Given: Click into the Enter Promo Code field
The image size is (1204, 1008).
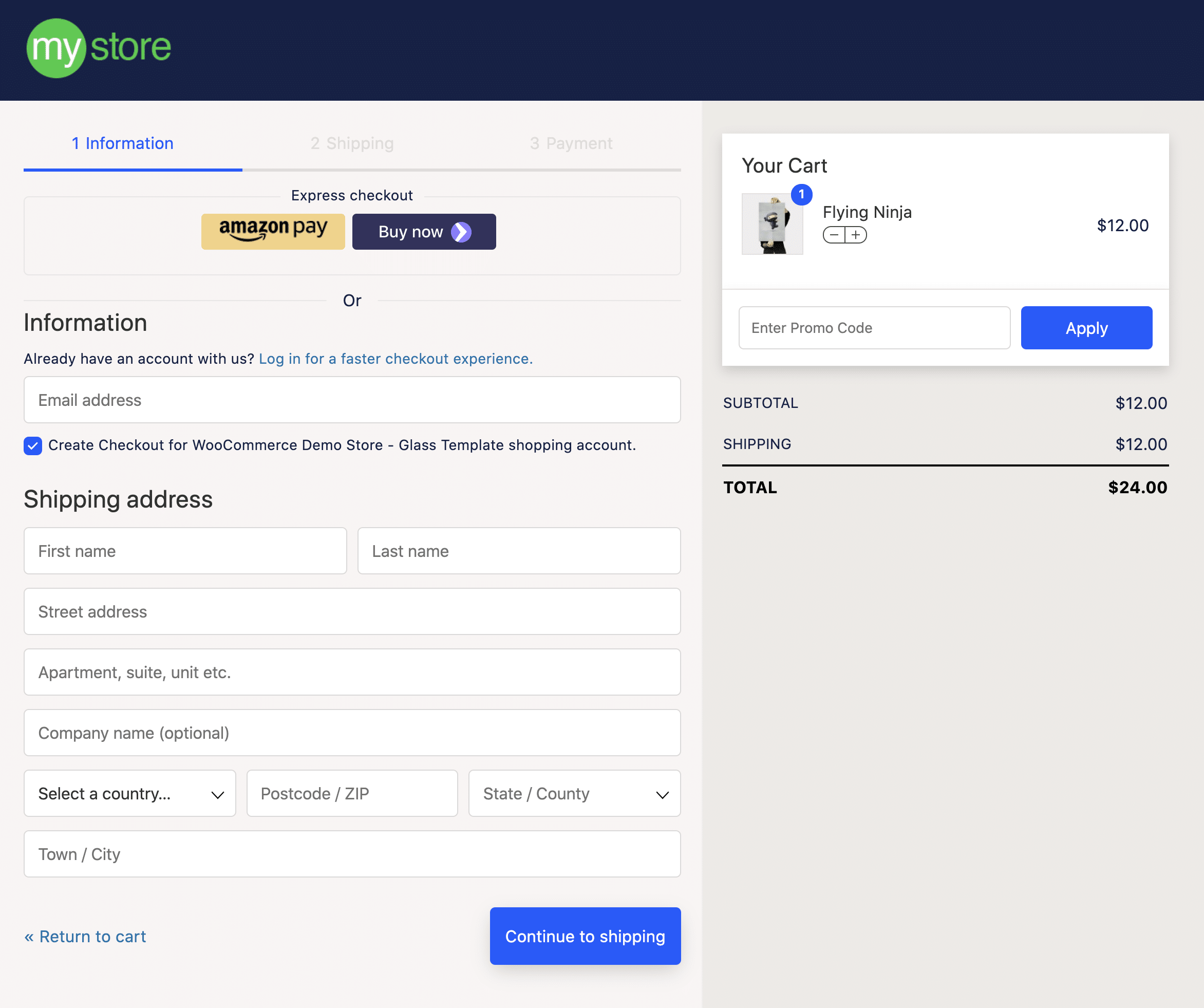Looking at the screenshot, I should 874,328.
